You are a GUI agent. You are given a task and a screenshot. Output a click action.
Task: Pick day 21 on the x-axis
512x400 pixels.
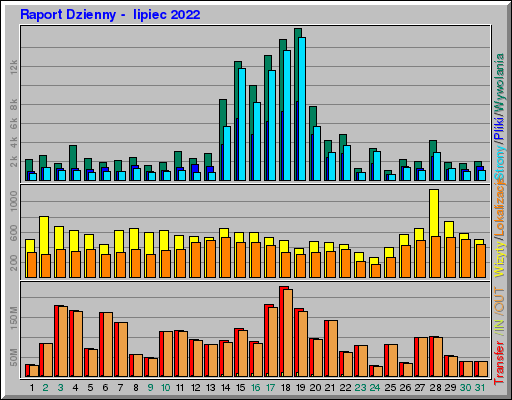(330, 388)
